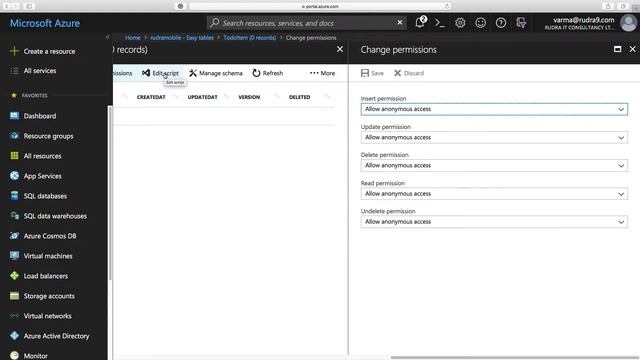Screen dimensions: 640x360
Task: Expand the More toolbar menu
Action: pos(322,73)
